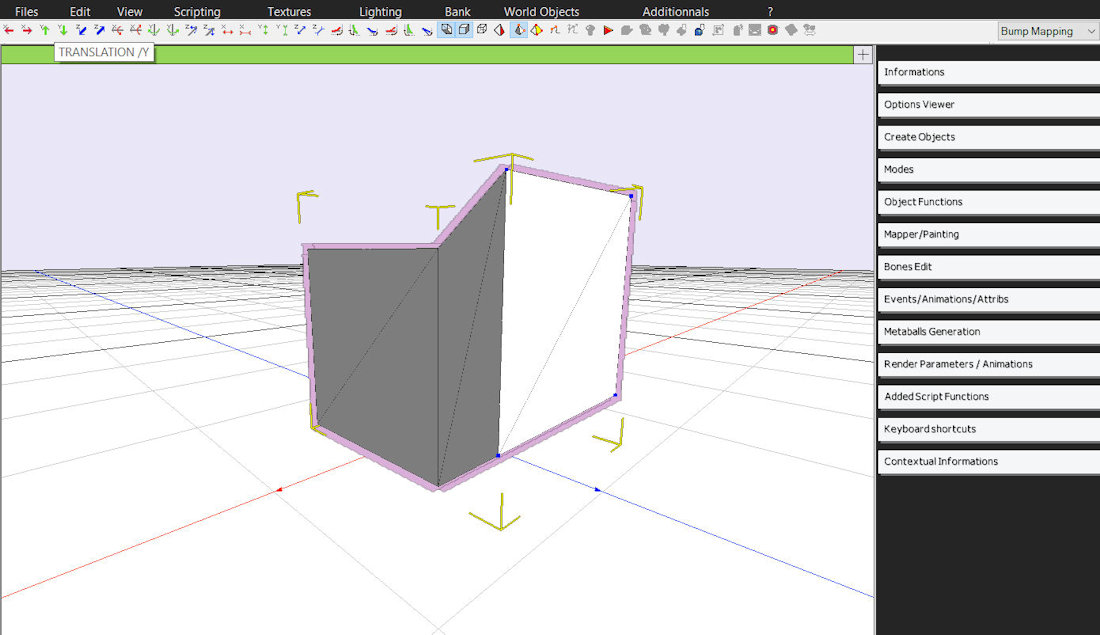Image resolution: width=1100 pixels, height=635 pixels.
Task: Click the blue Z arrow pointing up-right
Action: (x=100, y=30)
